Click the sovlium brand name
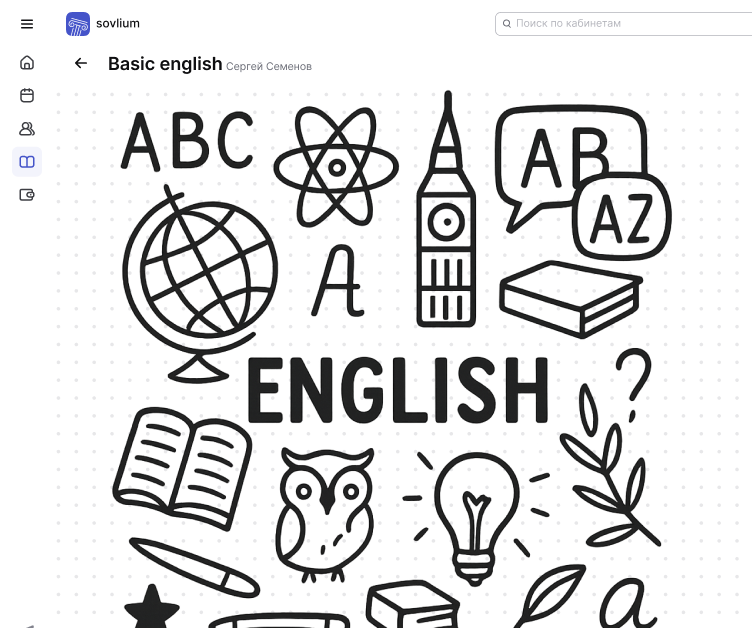The height and width of the screenshot is (628, 752). 118,23
